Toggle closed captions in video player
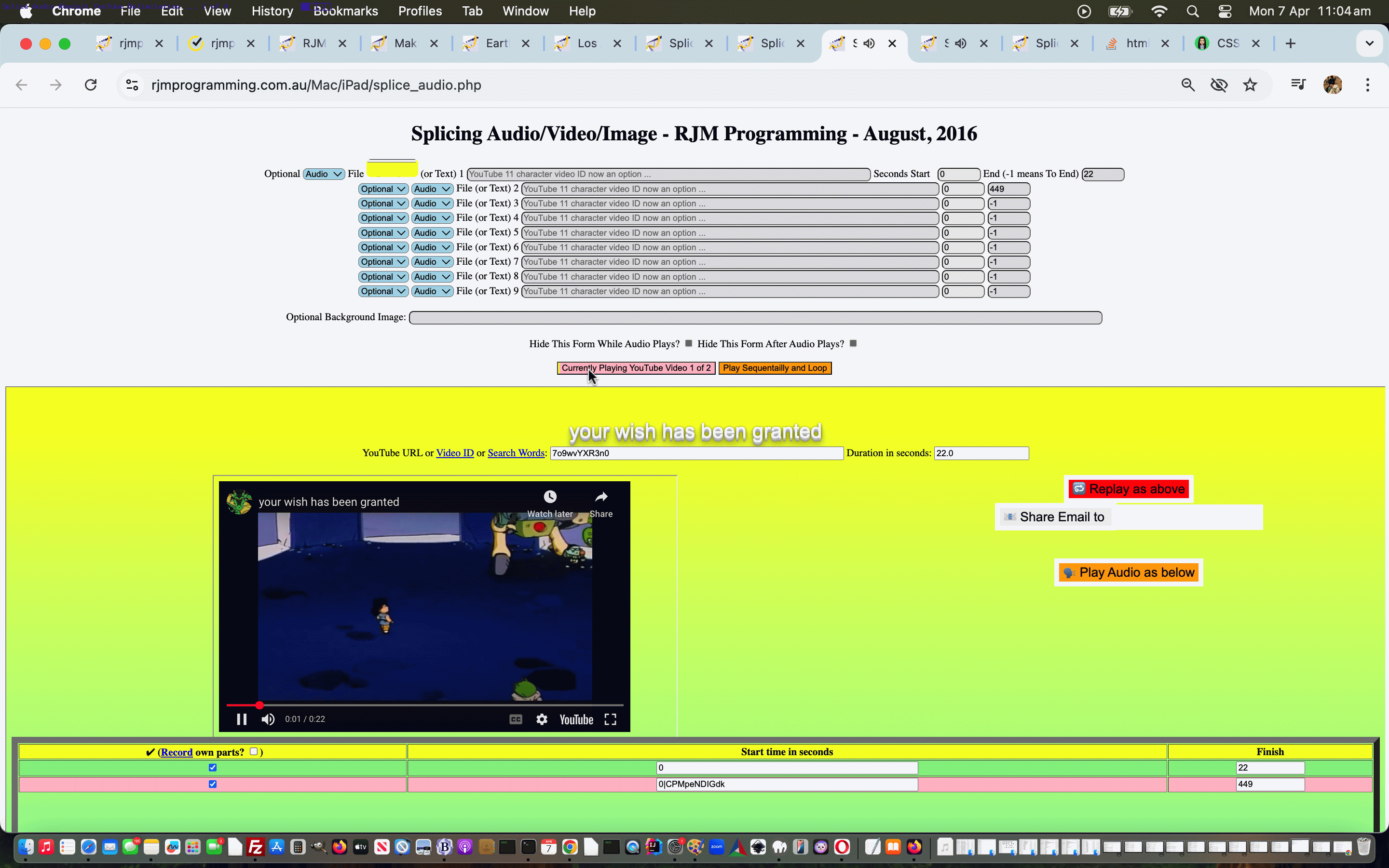 516,719
